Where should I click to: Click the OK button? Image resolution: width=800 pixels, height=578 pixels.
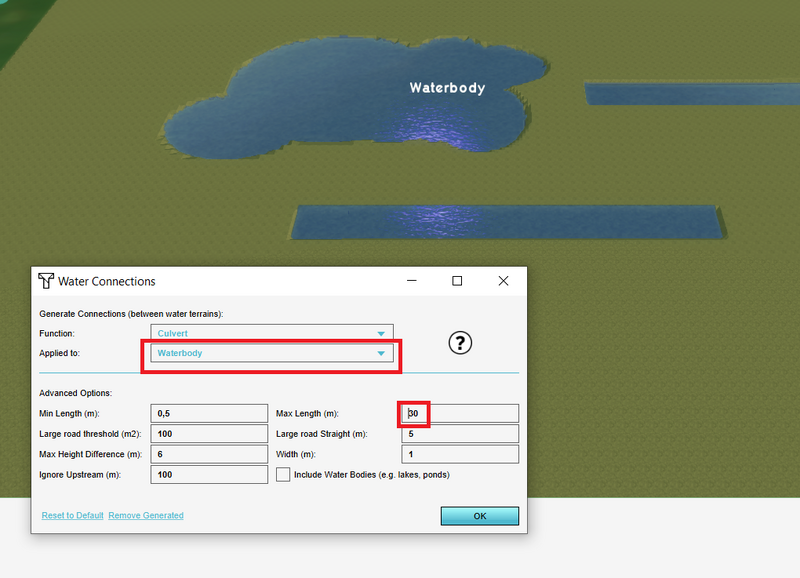[x=479, y=515]
